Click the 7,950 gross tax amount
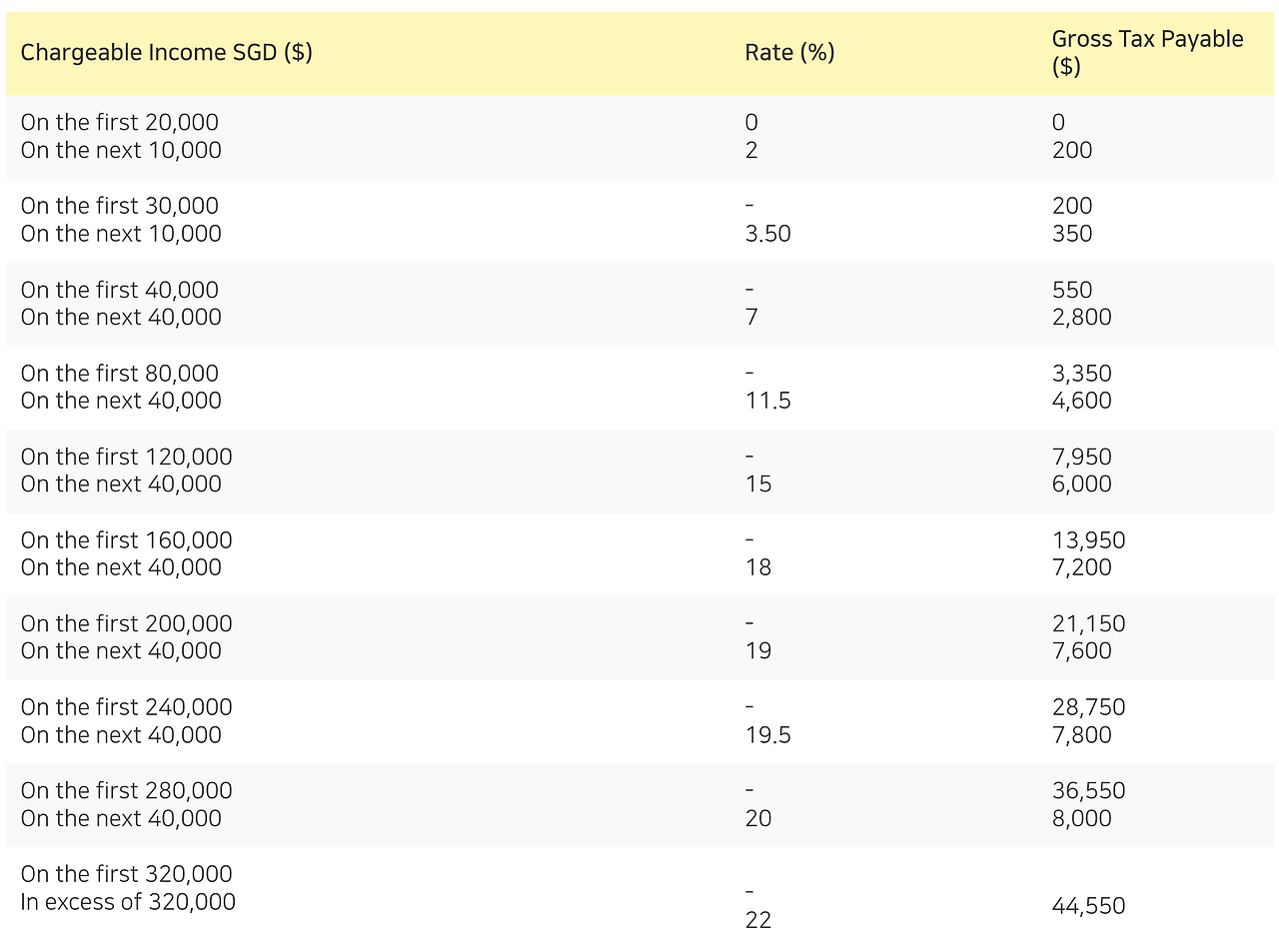This screenshot has height=952, width=1279. coord(1081,457)
